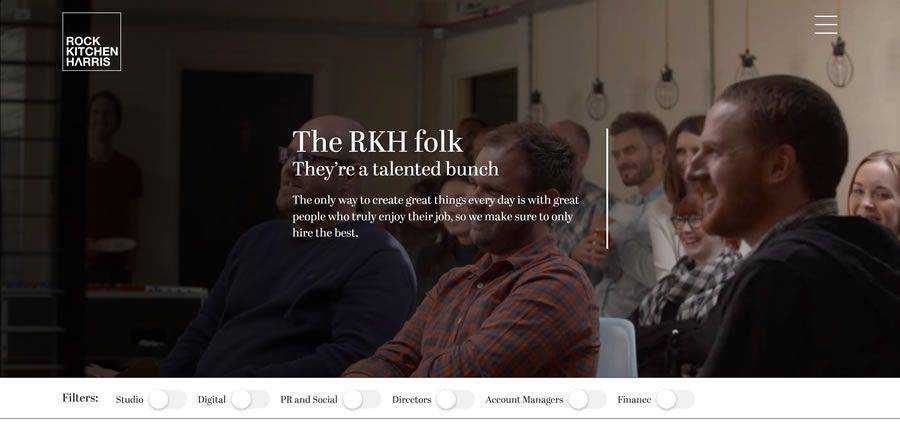Click the Studio filter label
900x444 pixels.
pyautogui.click(x=129, y=400)
